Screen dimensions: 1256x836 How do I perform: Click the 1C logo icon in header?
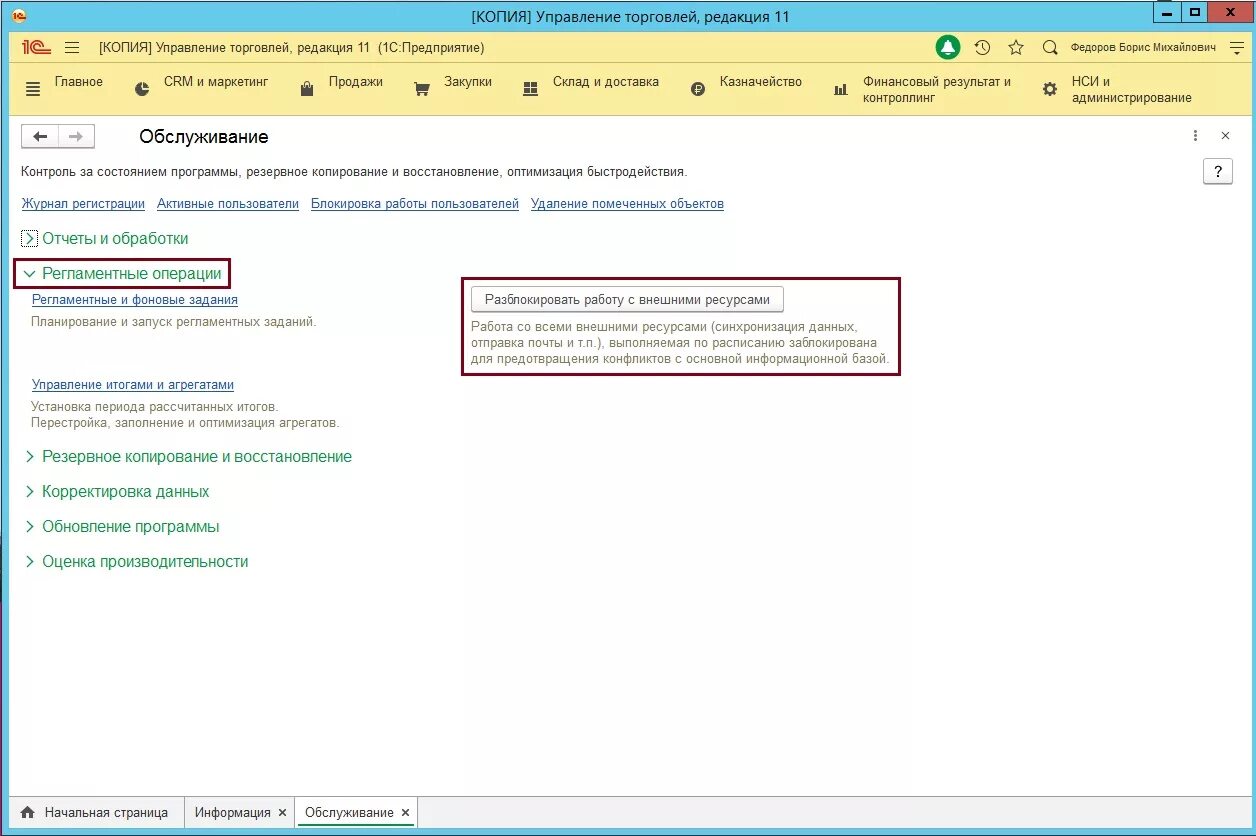pos(37,47)
